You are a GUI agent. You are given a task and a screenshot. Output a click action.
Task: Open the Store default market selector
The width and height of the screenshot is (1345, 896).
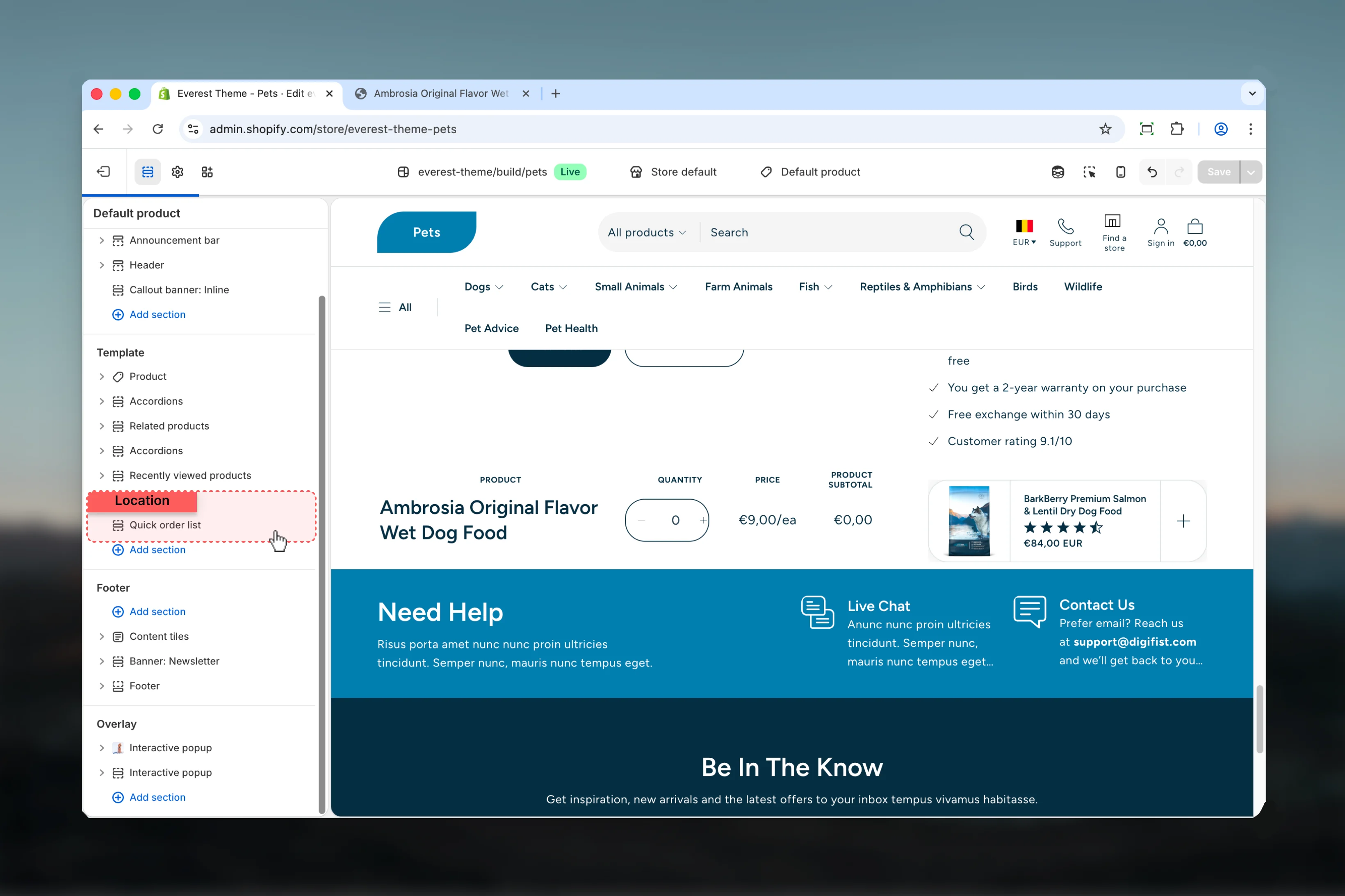(673, 172)
